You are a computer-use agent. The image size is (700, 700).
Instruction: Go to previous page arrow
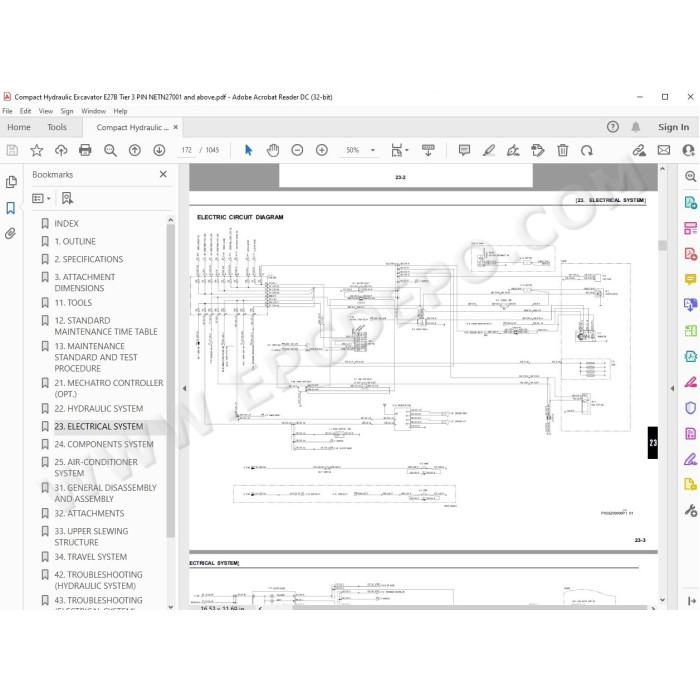click(135, 150)
